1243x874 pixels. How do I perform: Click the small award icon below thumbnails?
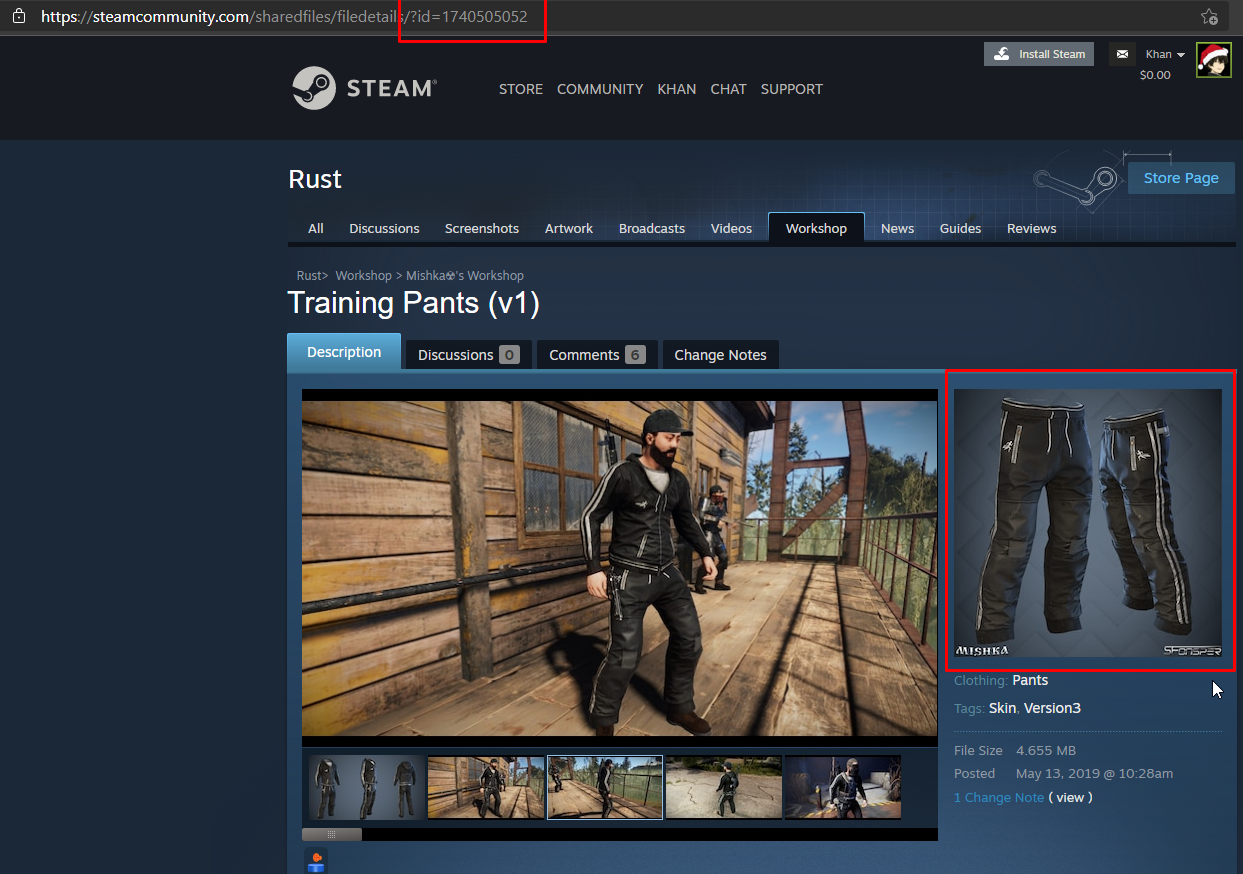(x=316, y=860)
